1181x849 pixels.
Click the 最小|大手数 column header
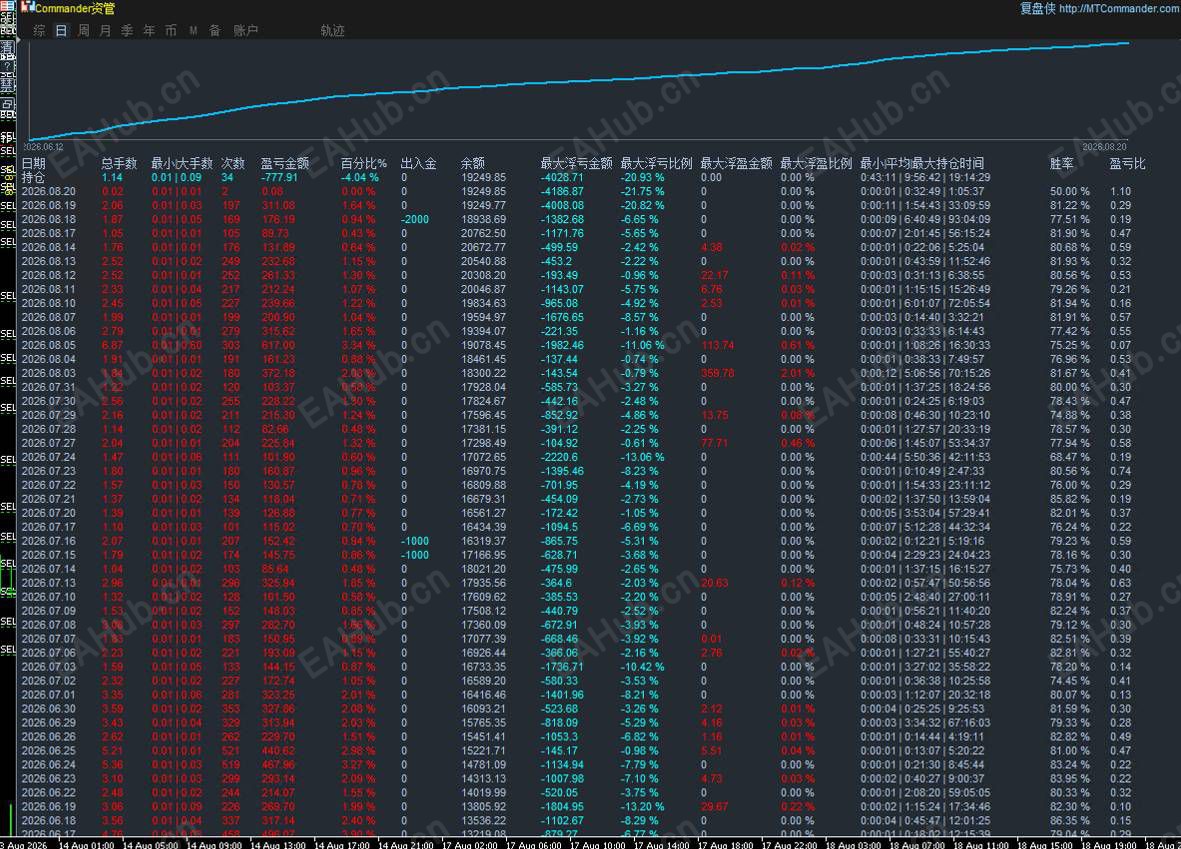point(182,163)
